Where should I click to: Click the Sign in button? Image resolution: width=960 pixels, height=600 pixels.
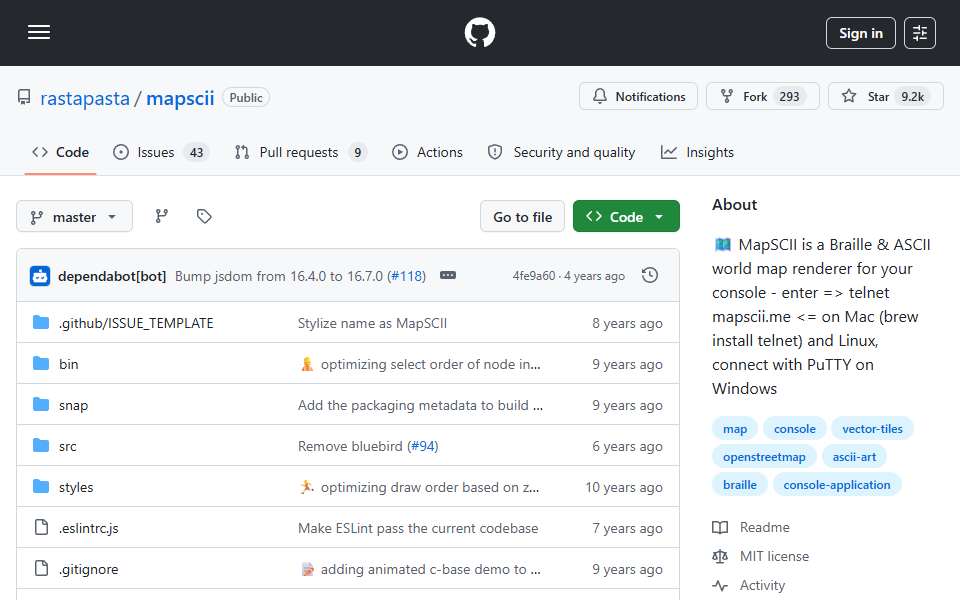[860, 33]
